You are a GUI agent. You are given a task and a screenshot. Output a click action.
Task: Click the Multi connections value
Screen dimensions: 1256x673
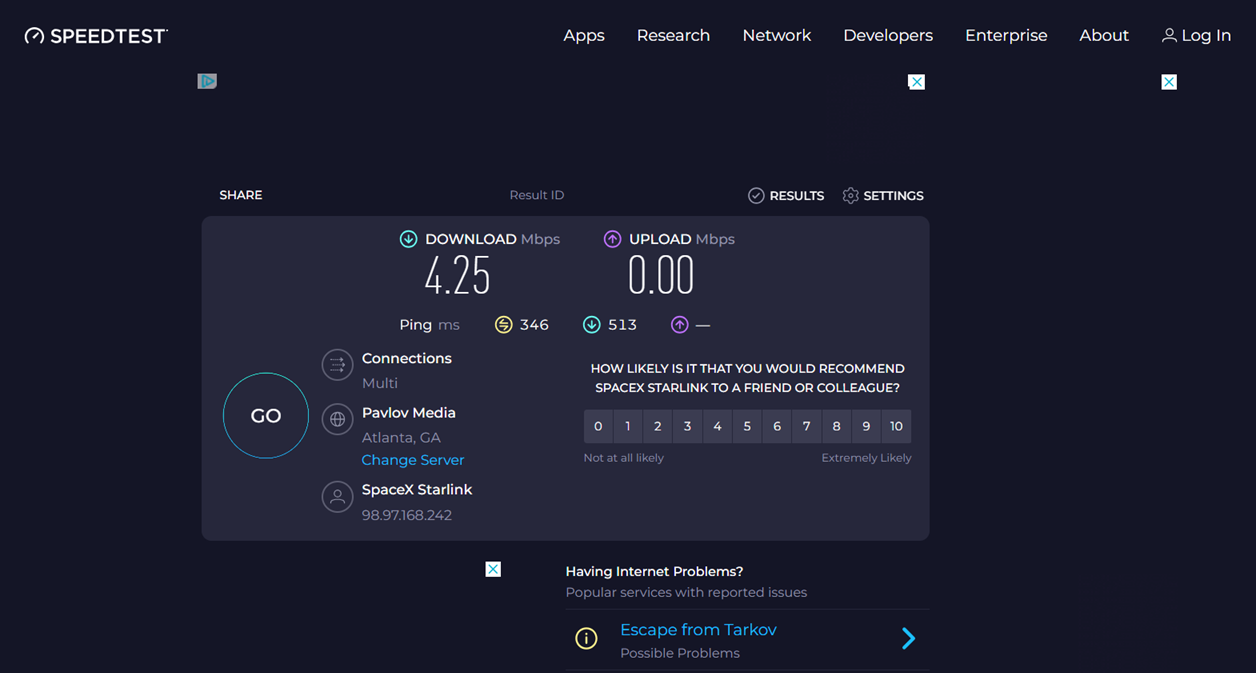pos(380,383)
